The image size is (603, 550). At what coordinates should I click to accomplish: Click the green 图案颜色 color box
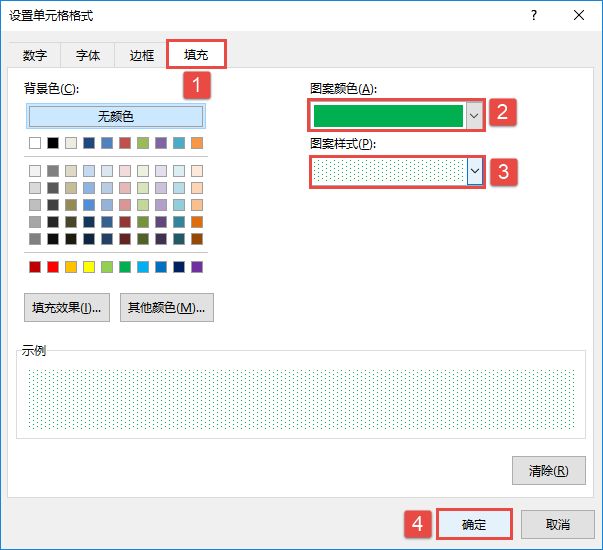[388, 116]
